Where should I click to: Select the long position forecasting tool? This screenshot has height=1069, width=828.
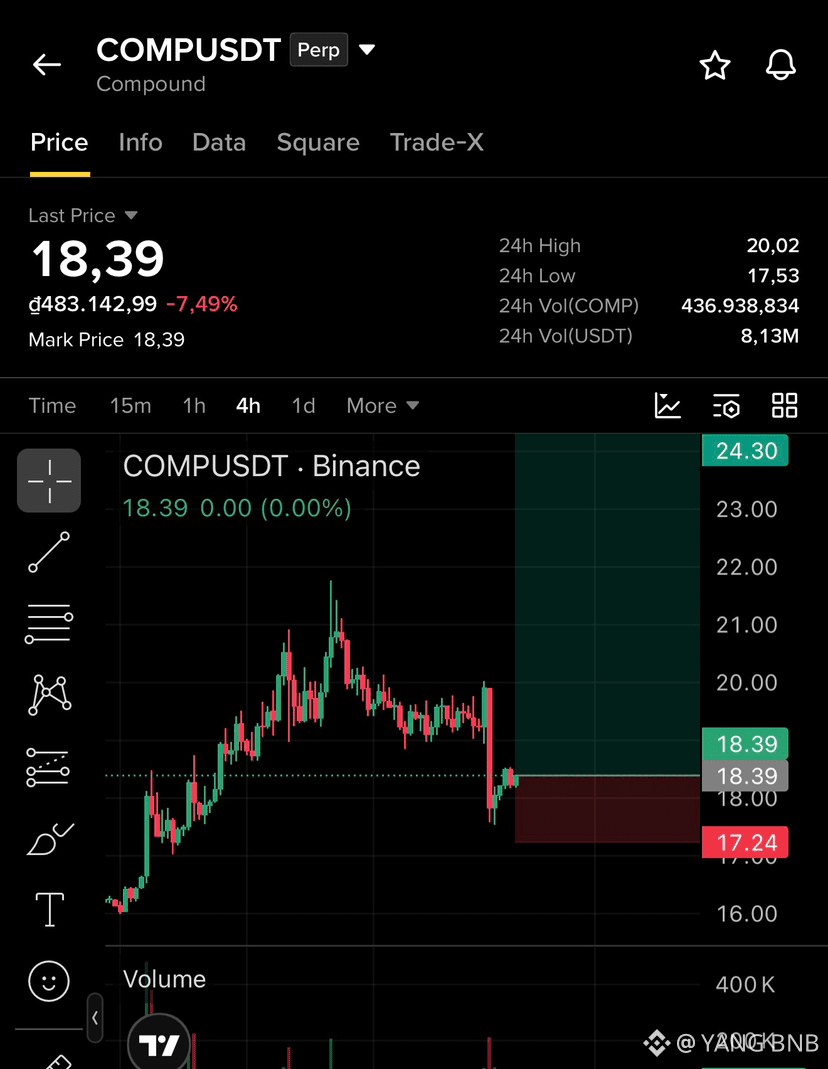(48, 767)
